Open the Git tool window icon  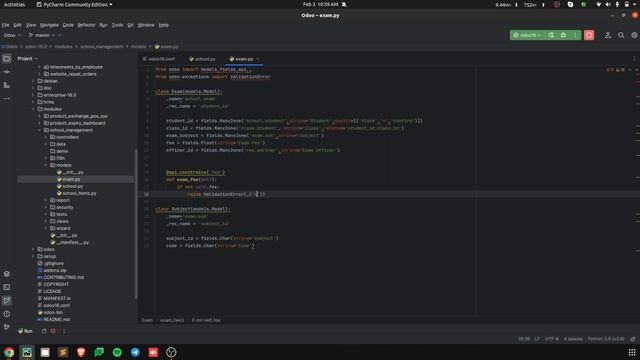7,327
